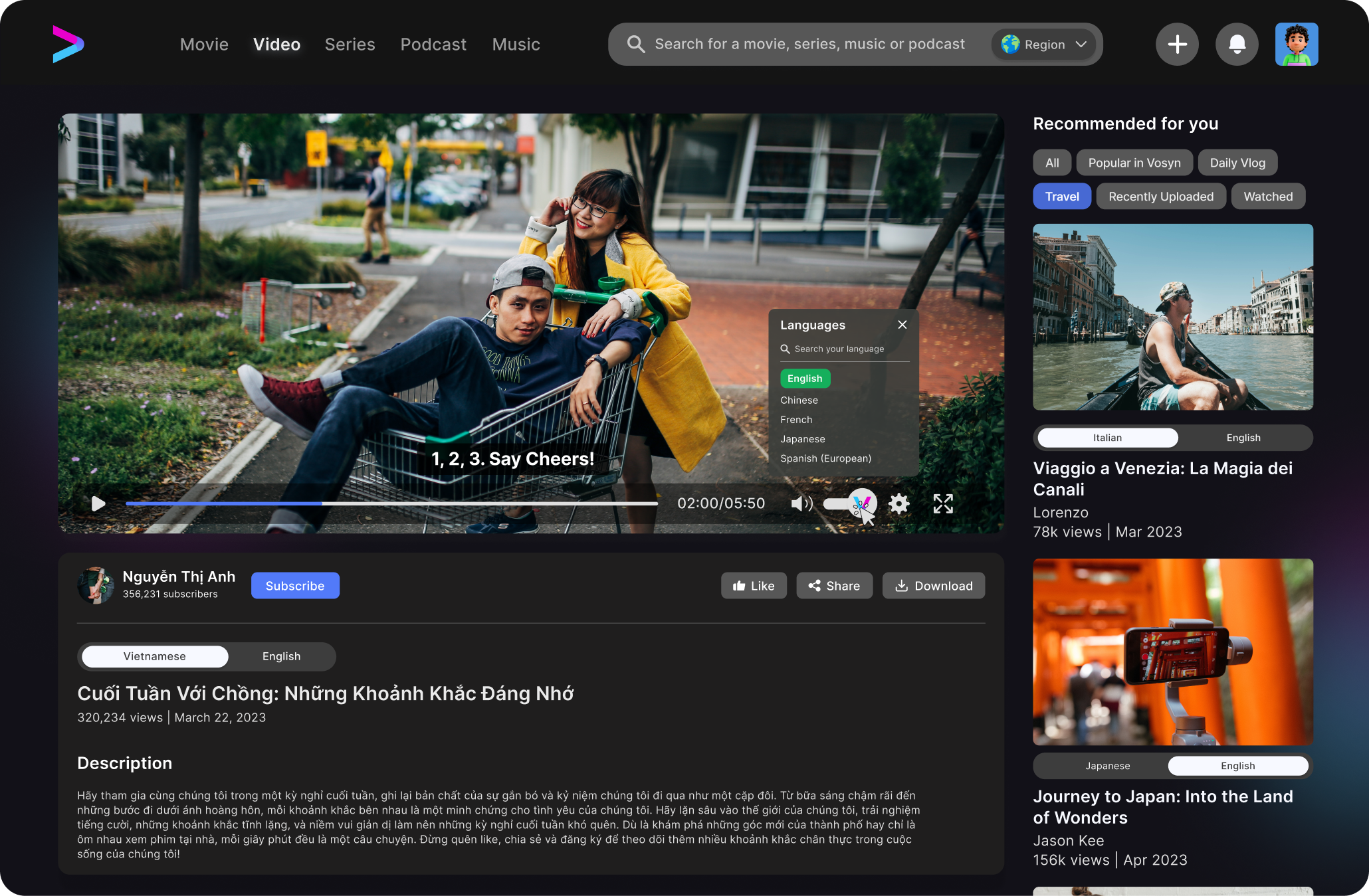Like the video
Screen dimensions: 1369x896
[754, 586]
